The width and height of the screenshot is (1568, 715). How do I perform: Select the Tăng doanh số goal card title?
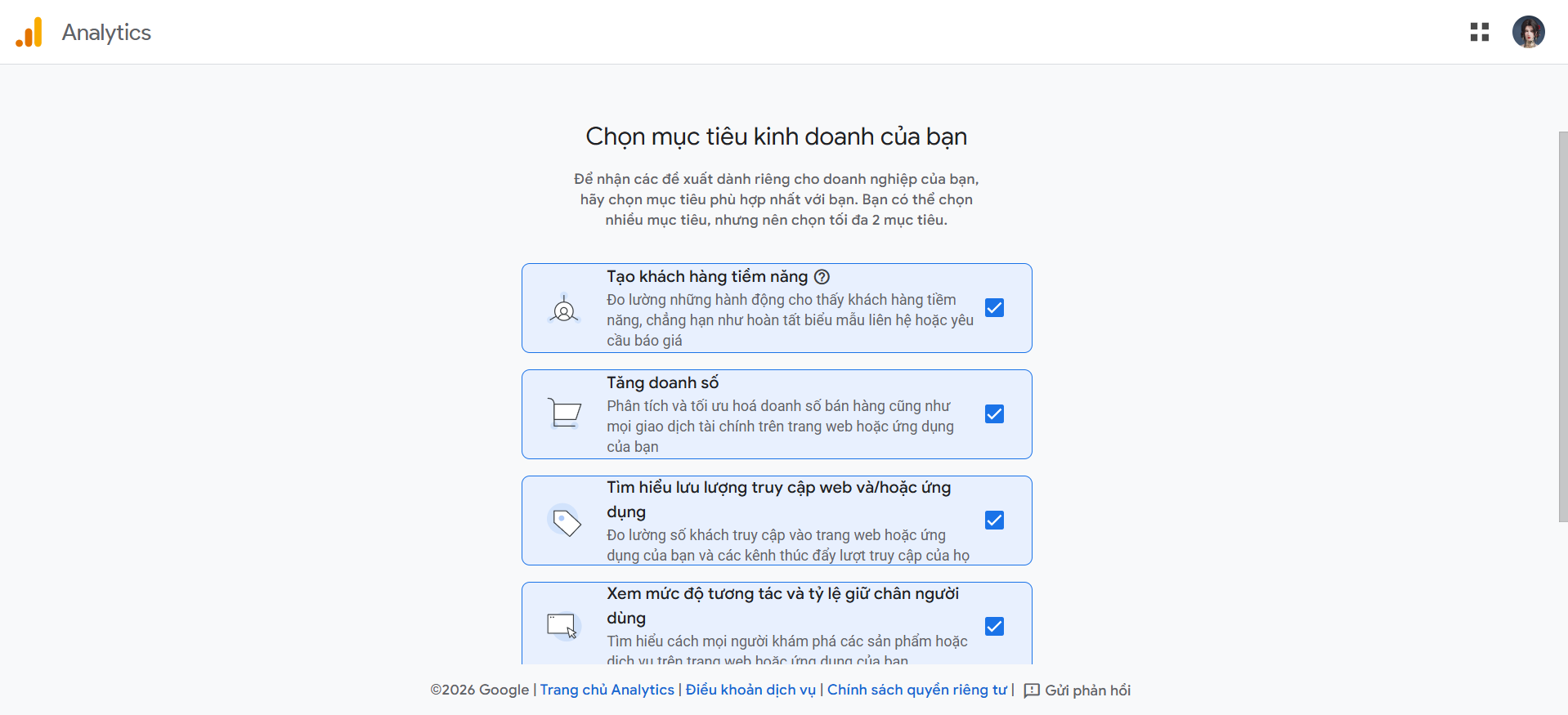click(662, 382)
